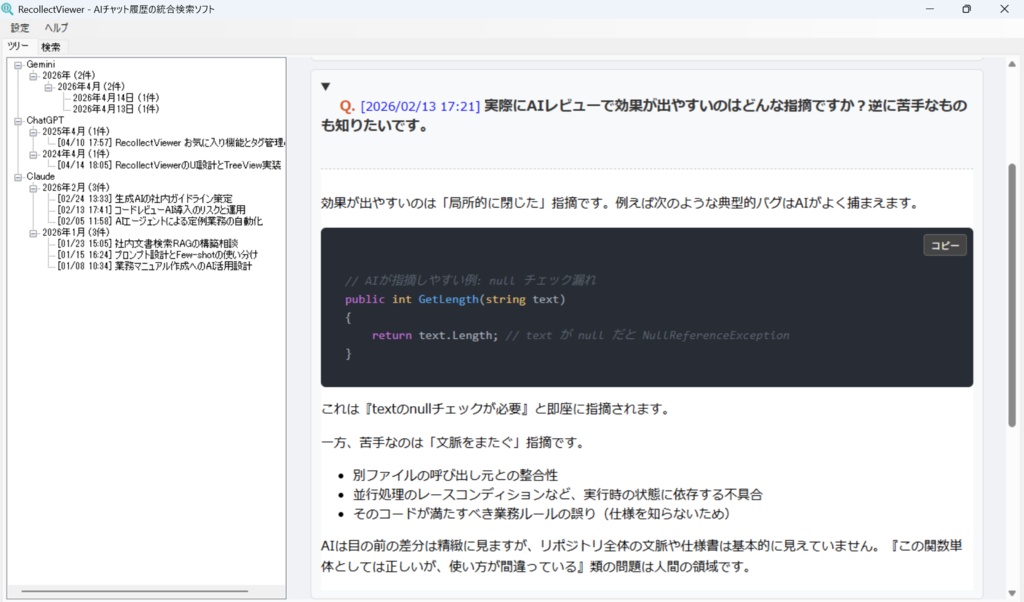1024x602 pixels.
Task: Click the scroll-down arrow of content pane
Action: [1012, 594]
